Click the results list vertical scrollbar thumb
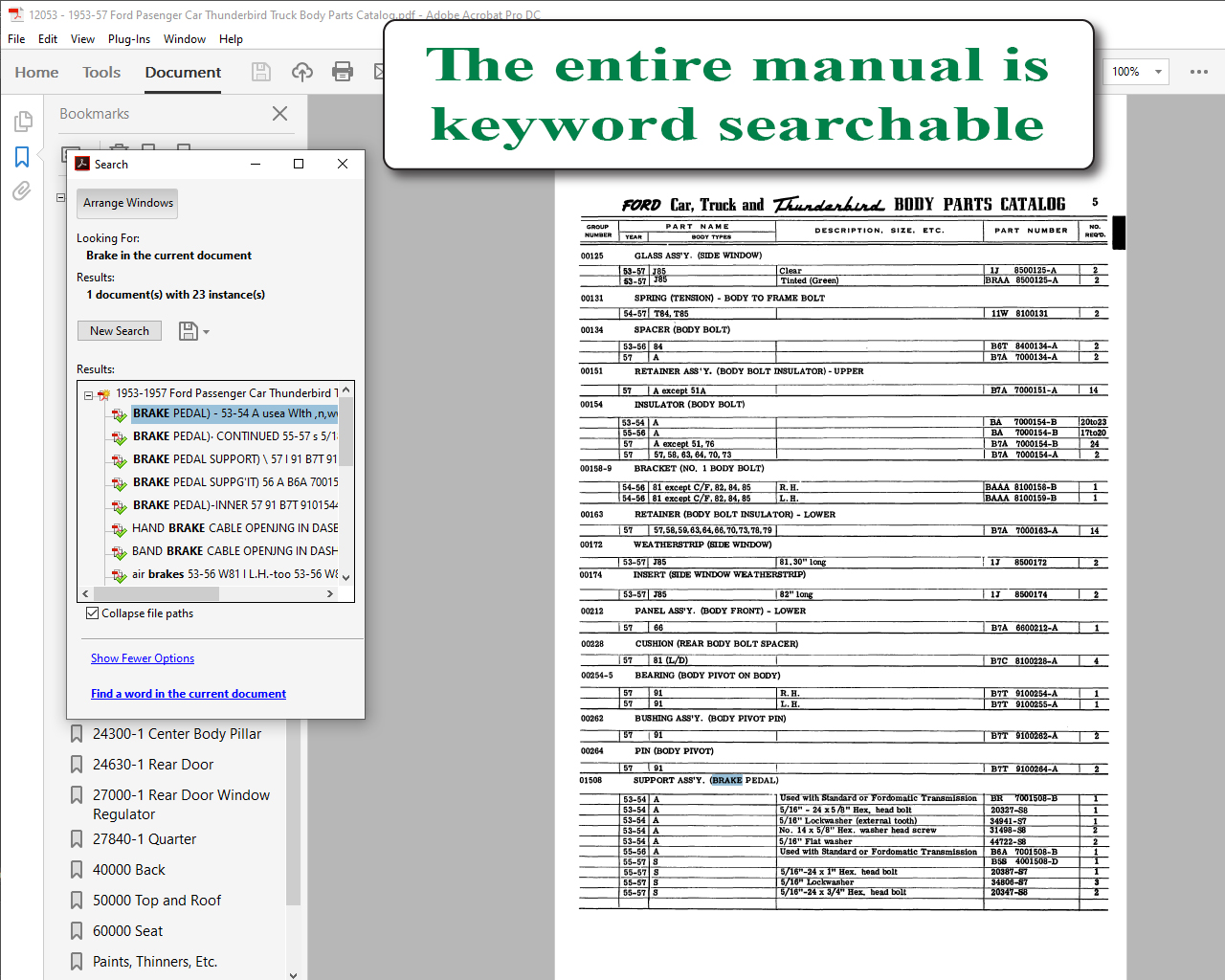1225x980 pixels. pos(345,432)
